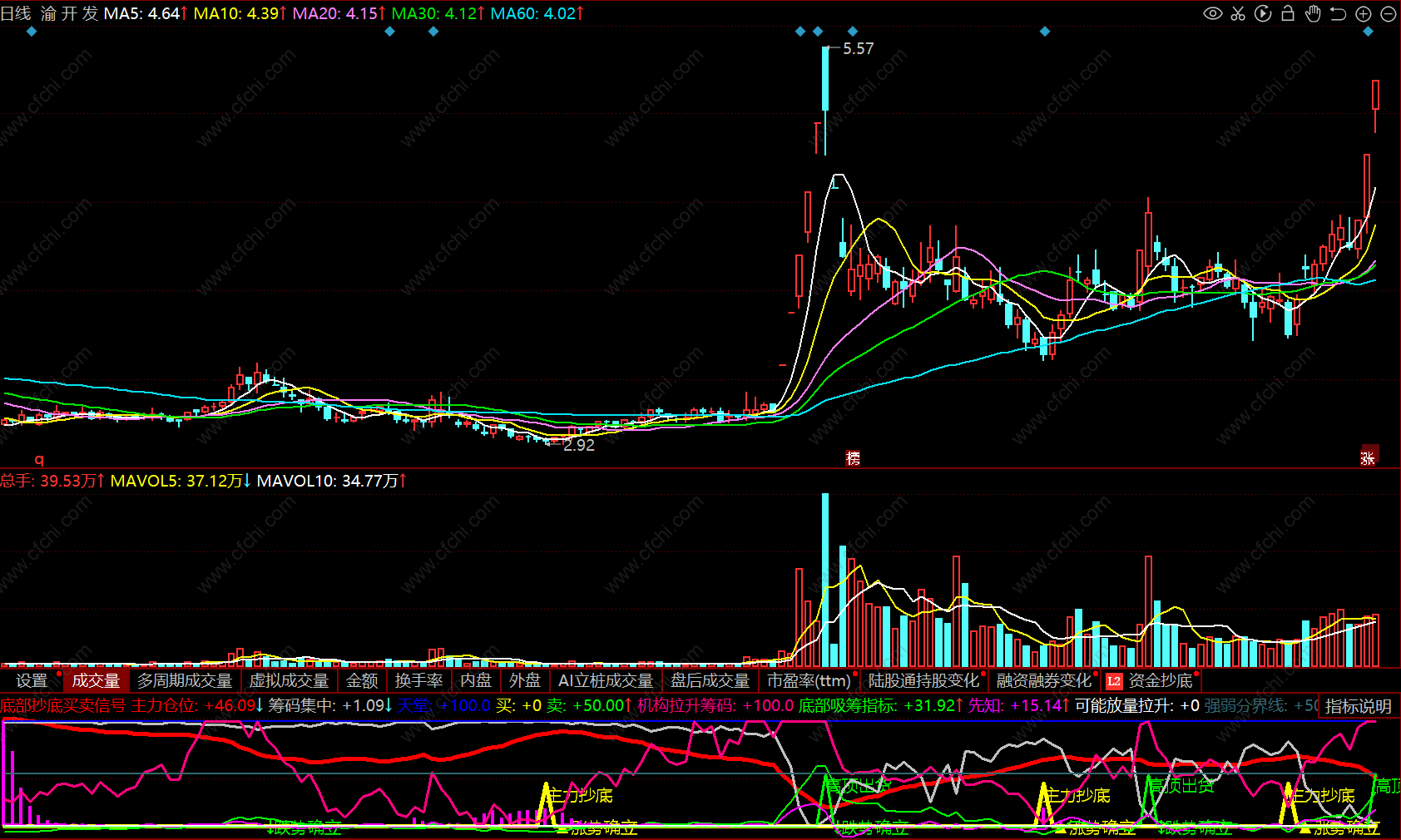Click the 机构拉升筹码: +100.0 value
The width and height of the screenshot is (1401, 840).
(715, 706)
